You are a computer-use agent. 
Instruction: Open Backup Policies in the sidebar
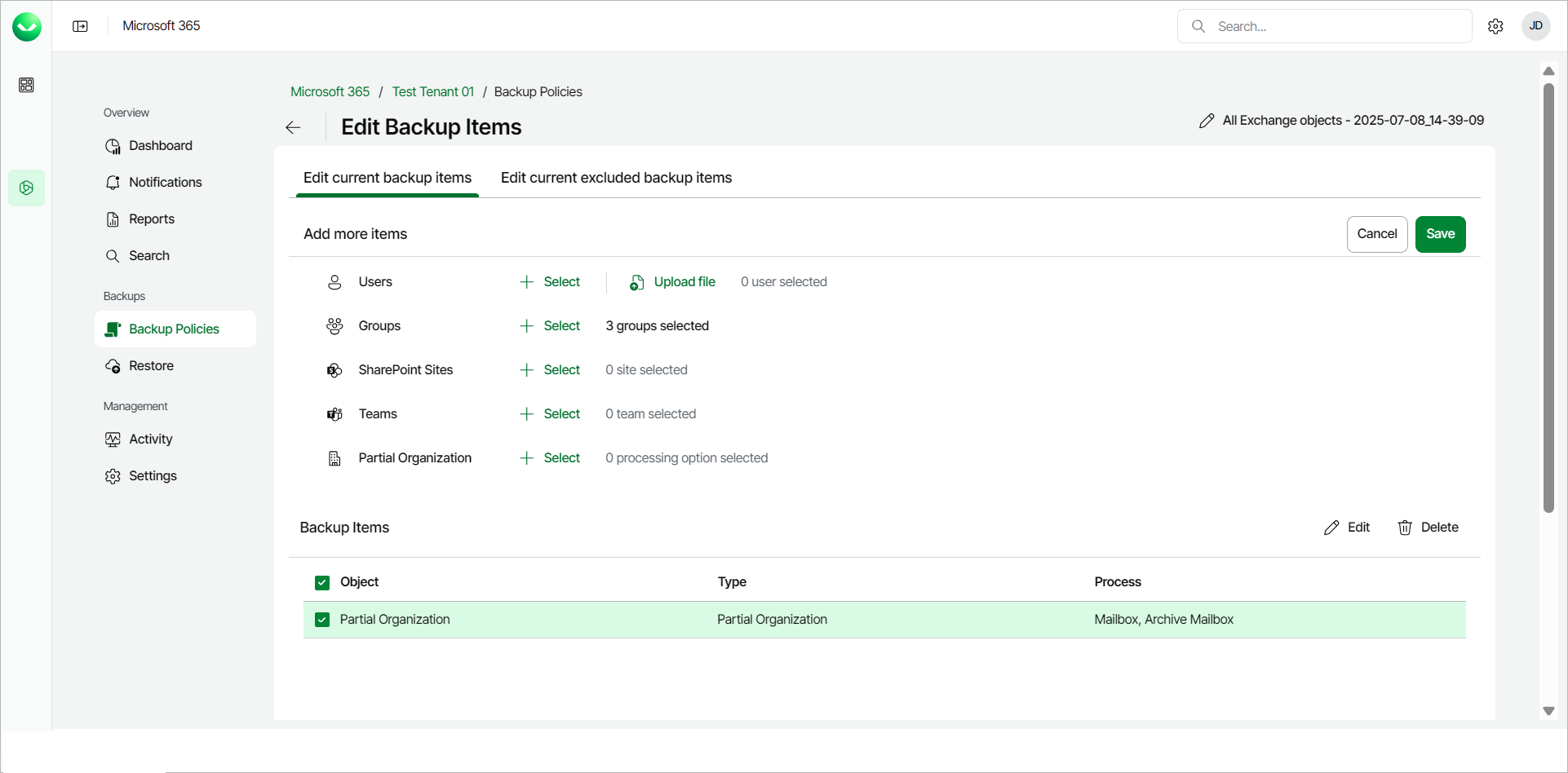[x=175, y=329]
